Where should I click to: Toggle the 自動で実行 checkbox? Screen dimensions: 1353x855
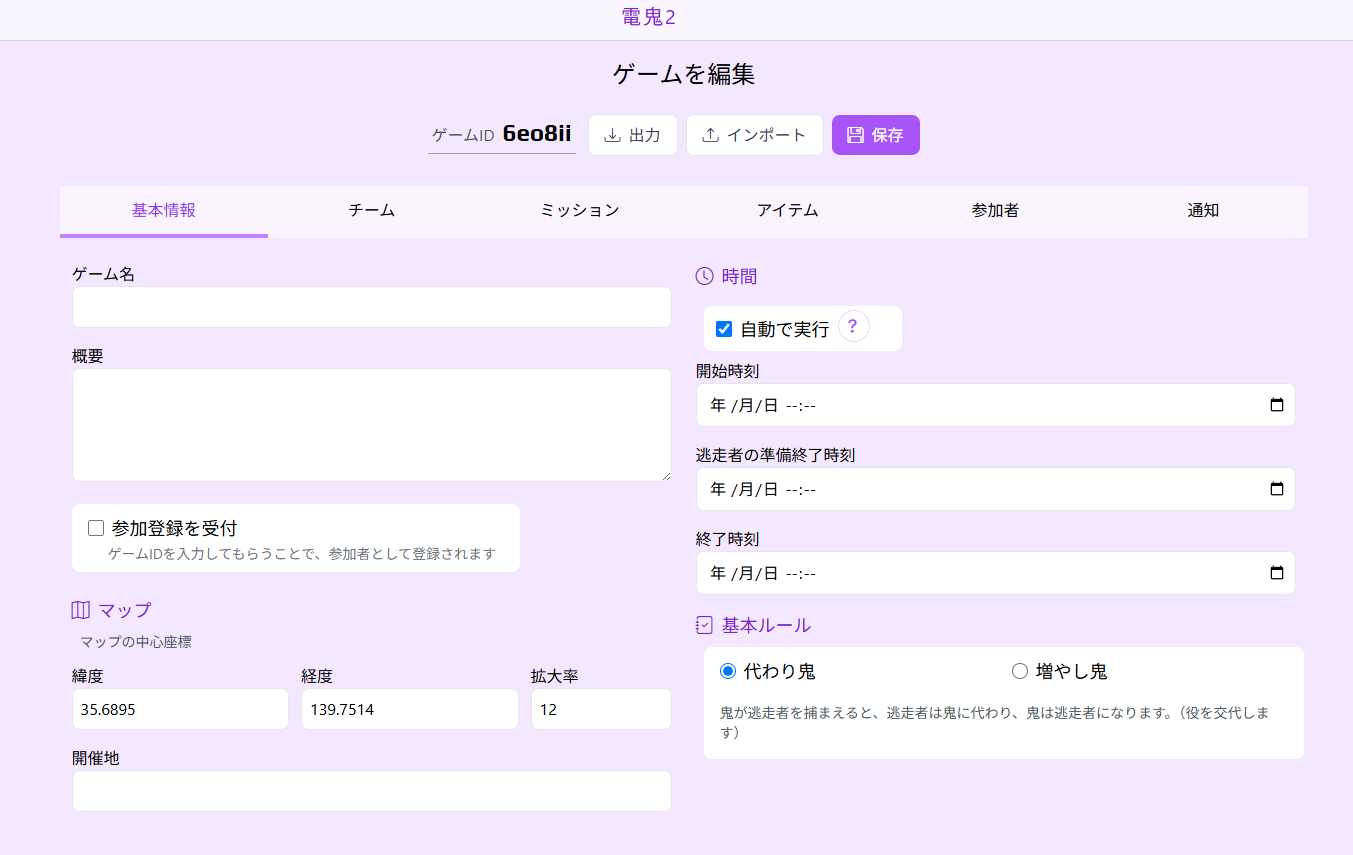point(724,329)
